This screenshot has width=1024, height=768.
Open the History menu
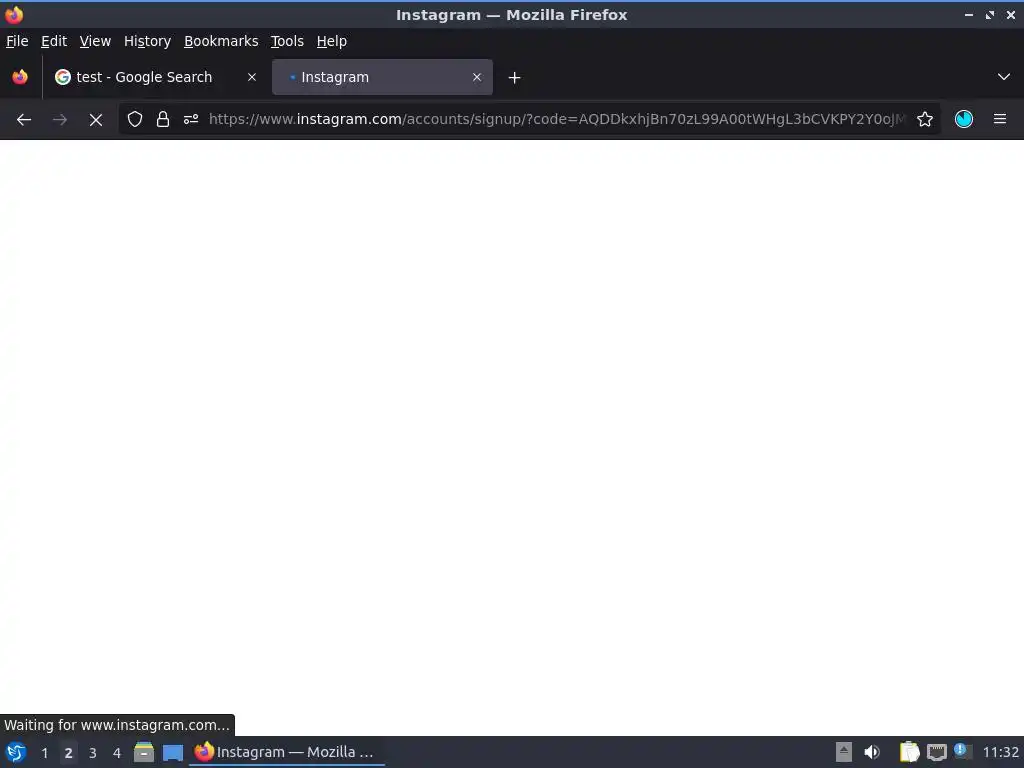point(148,41)
